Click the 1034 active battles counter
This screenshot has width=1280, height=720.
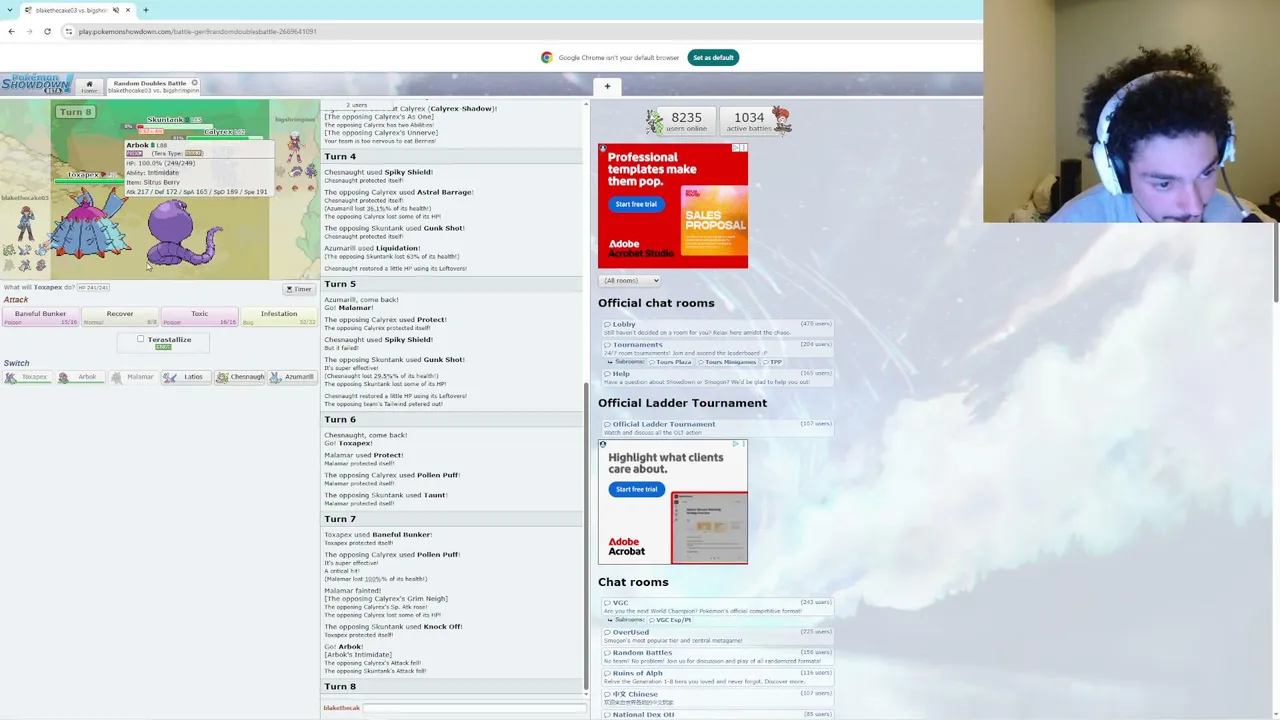749,122
